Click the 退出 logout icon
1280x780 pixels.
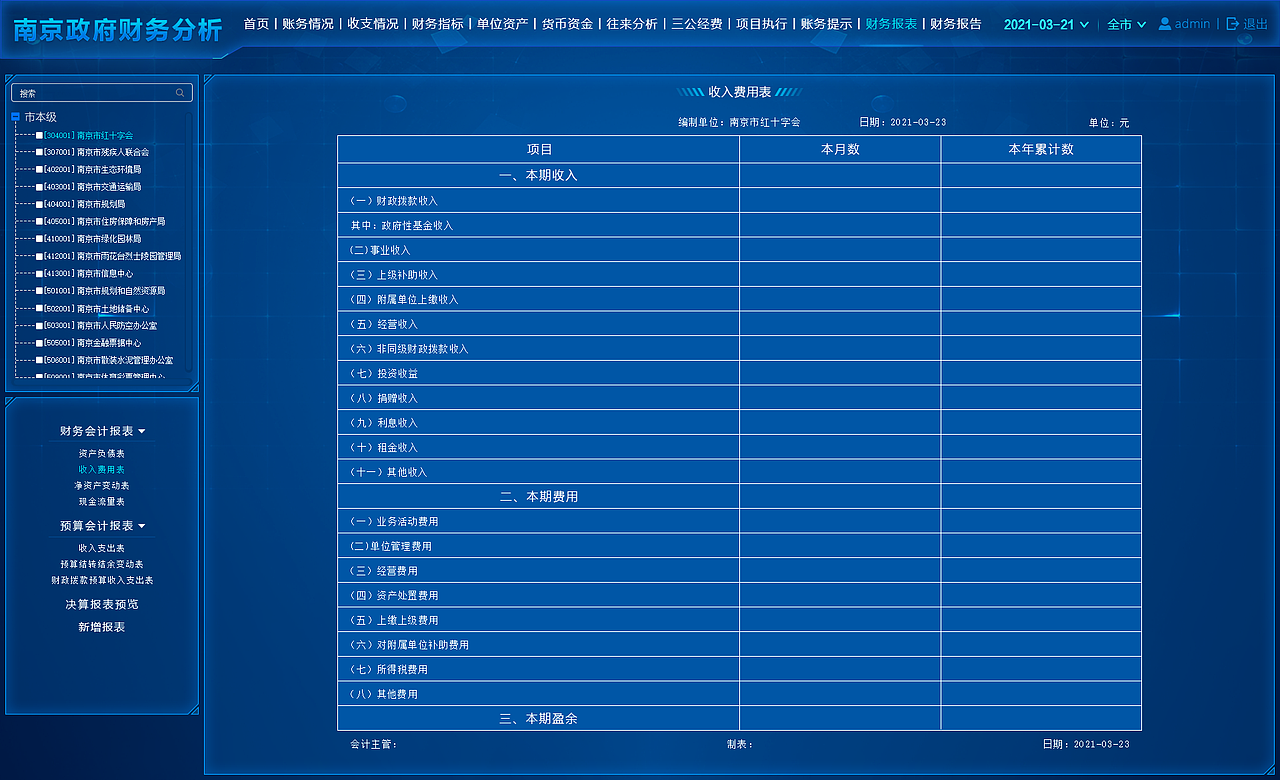(x=1232, y=23)
